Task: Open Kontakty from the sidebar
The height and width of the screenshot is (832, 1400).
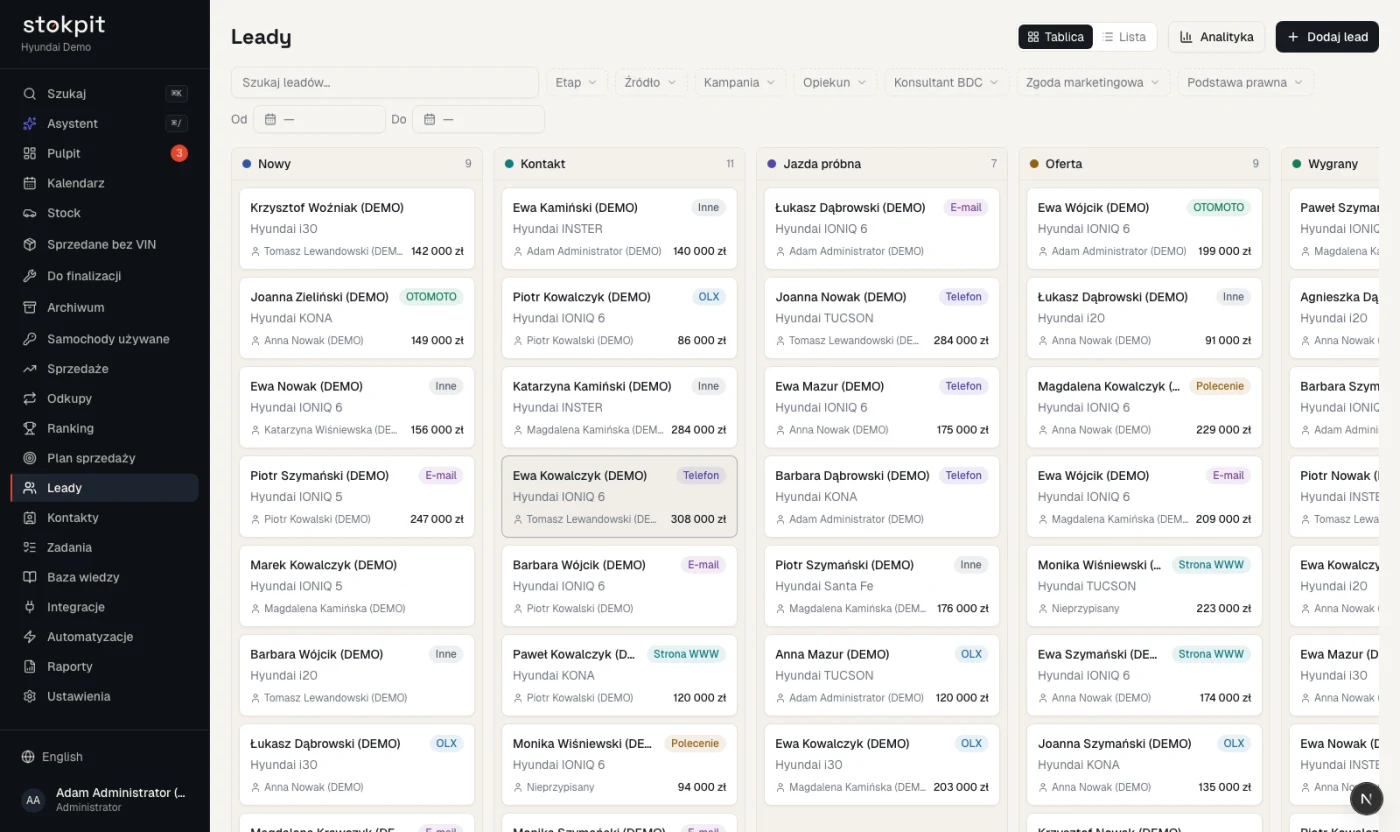Action: pyautogui.click(x=104, y=518)
